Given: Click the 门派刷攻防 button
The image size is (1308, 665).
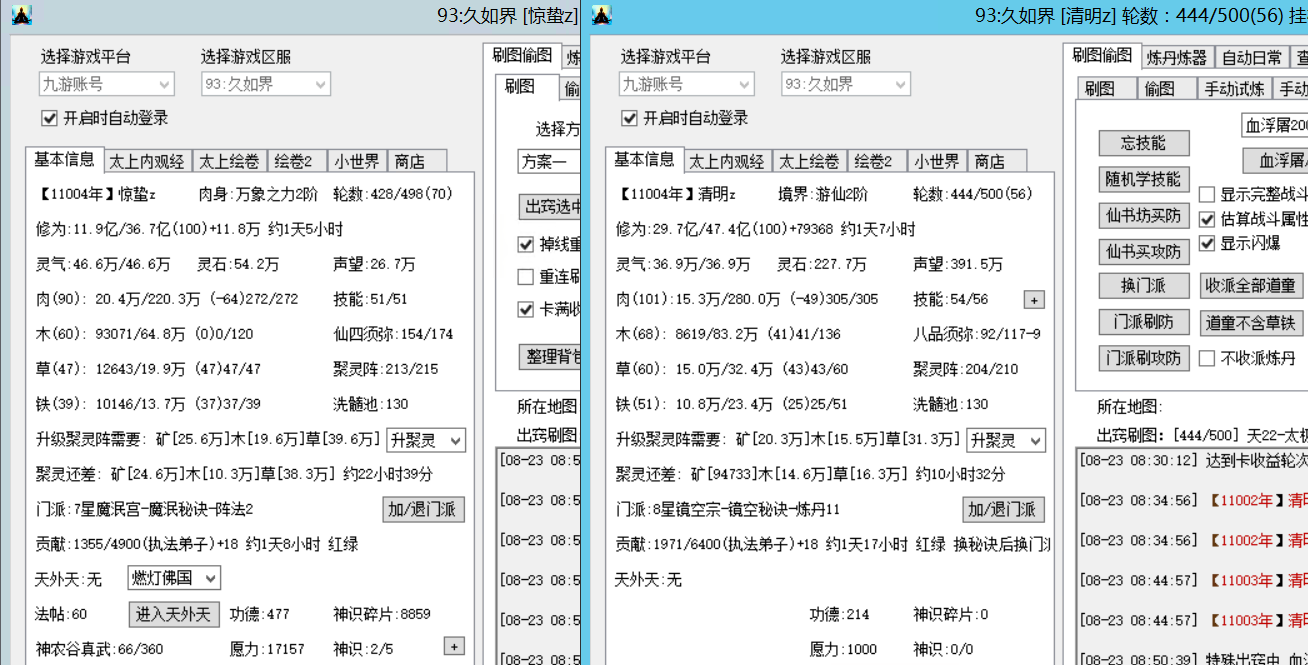Looking at the screenshot, I should (x=1144, y=358).
